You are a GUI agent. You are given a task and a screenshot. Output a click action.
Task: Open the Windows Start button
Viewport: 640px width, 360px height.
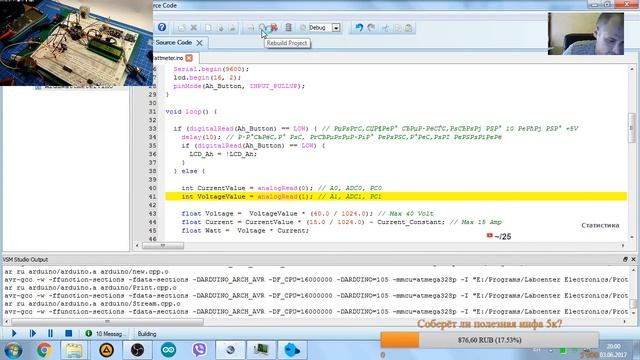(13, 350)
